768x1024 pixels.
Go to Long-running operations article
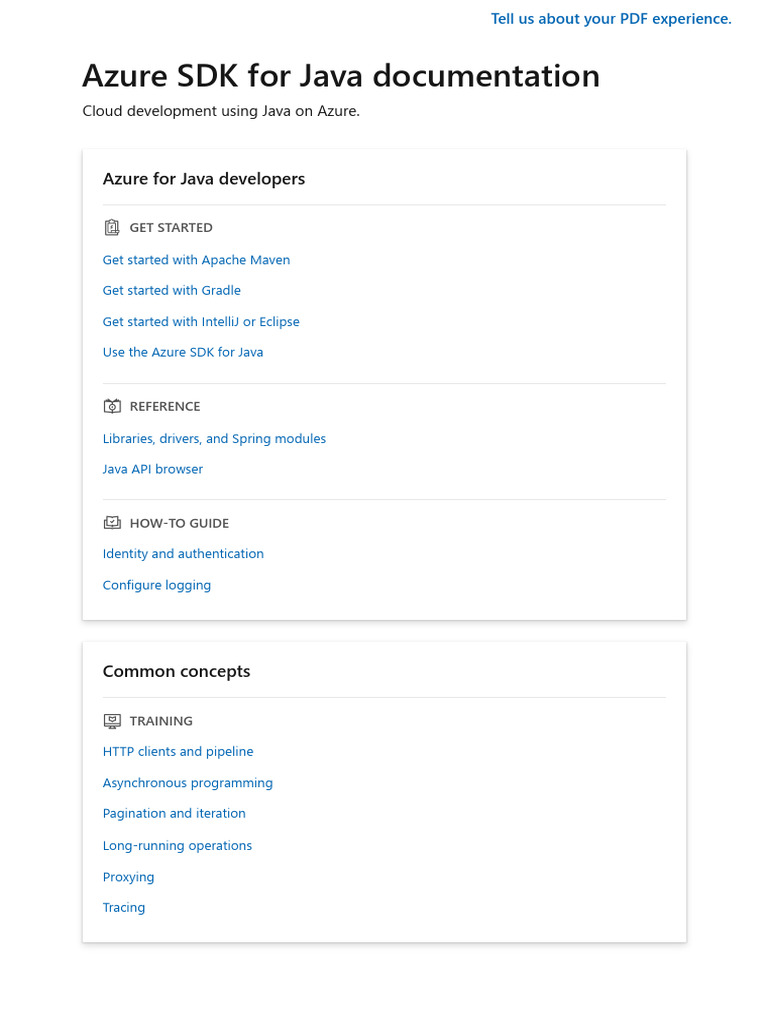pos(177,846)
